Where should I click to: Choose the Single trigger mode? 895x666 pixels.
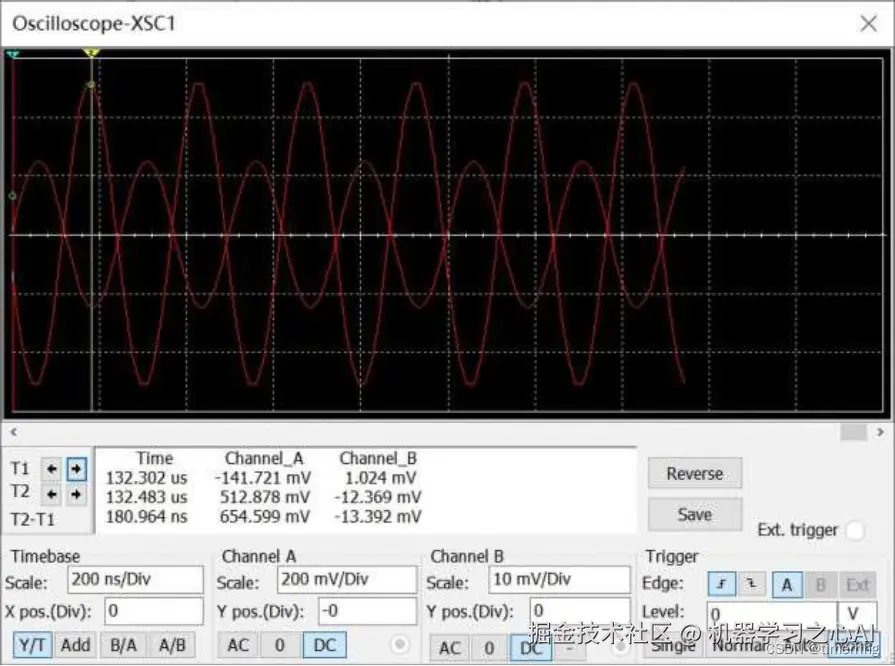(674, 645)
